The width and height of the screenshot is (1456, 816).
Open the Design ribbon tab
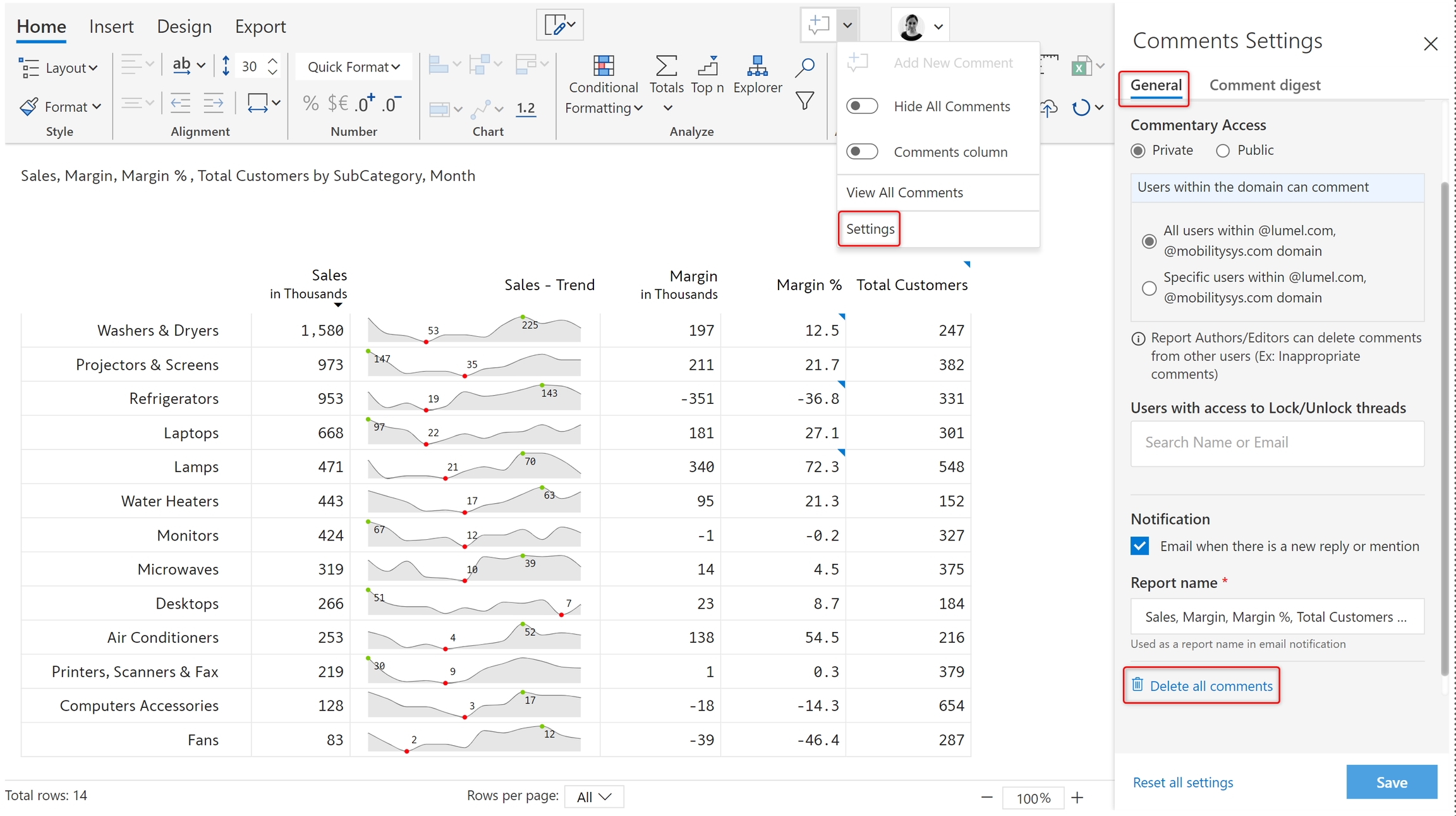tap(184, 27)
